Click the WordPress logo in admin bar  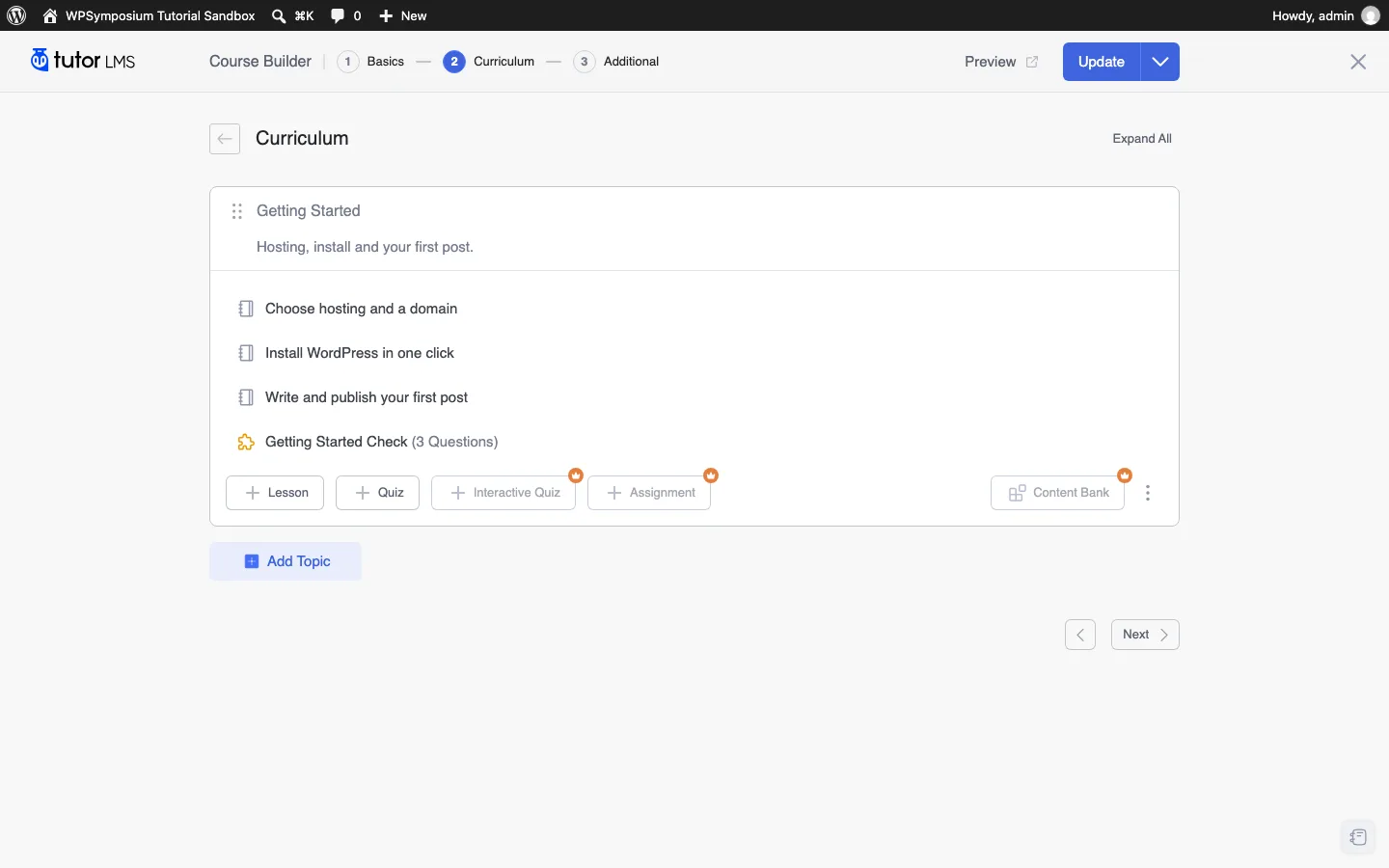pyautogui.click(x=16, y=15)
